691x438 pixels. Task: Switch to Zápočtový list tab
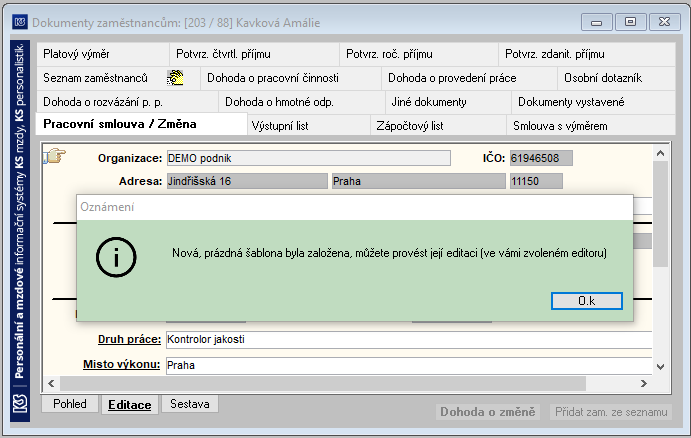[438, 126]
